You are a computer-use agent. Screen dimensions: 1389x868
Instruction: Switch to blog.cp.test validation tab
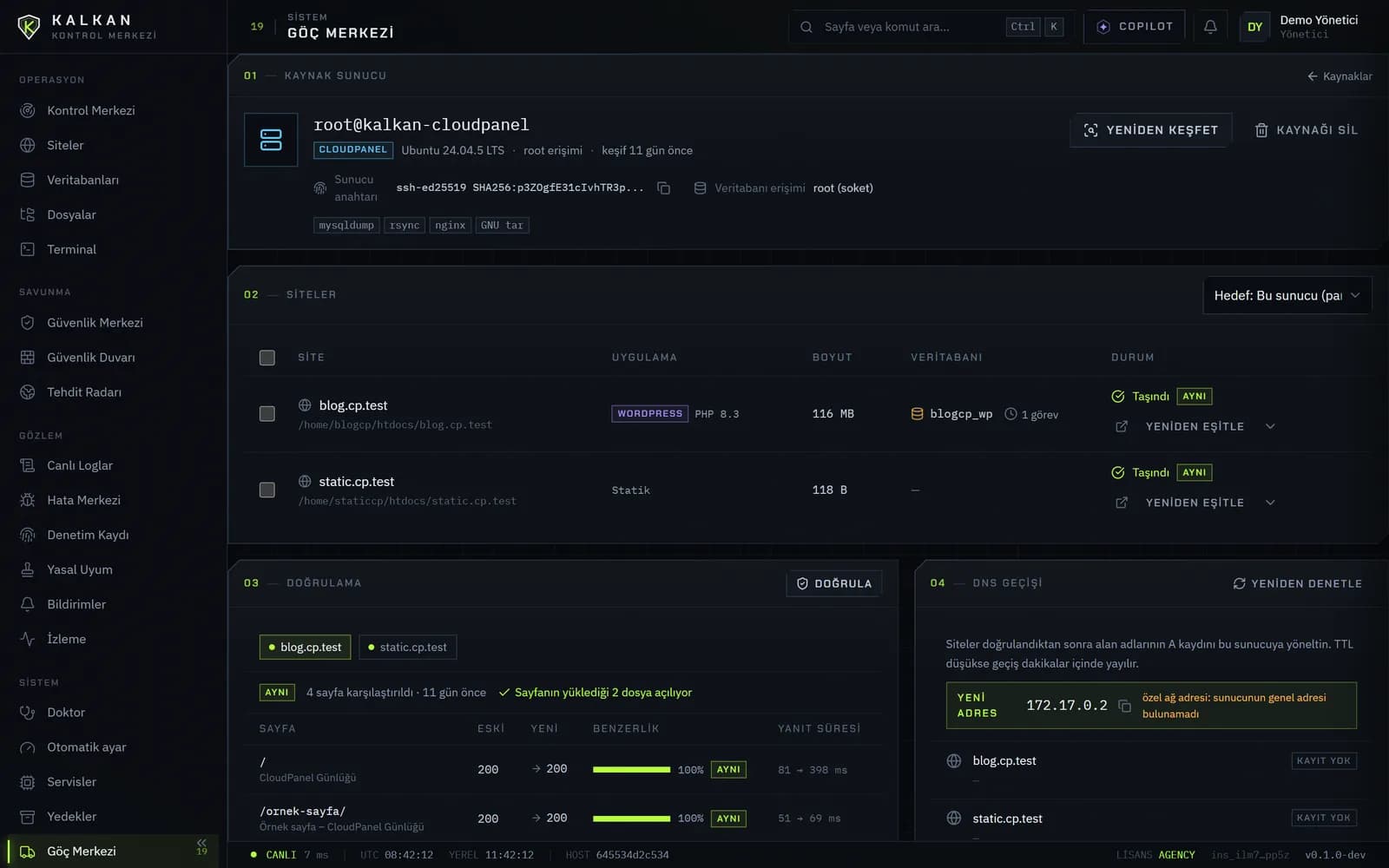pos(305,648)
